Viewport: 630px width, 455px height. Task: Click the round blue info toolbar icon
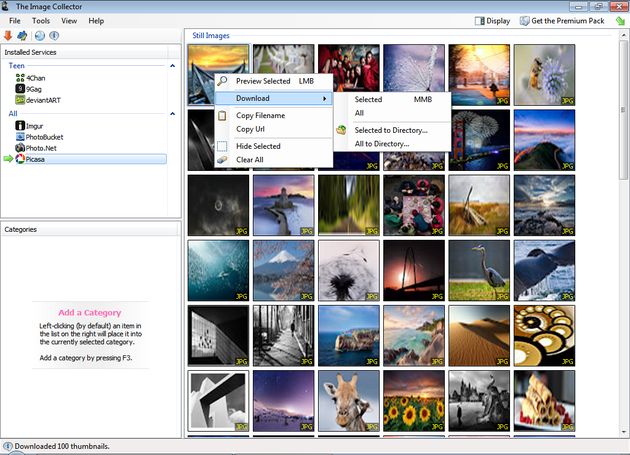pyautogui.click(x=54, y=36)
